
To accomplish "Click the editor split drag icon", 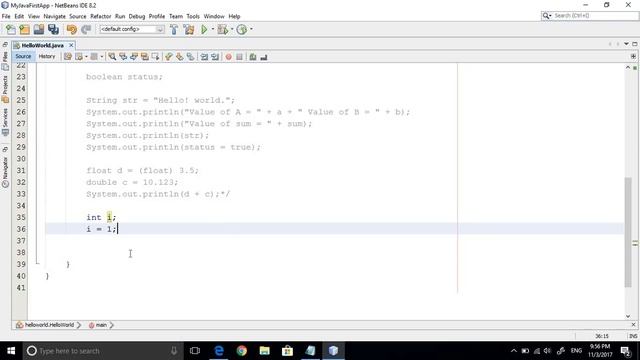I will coord(633,56).
